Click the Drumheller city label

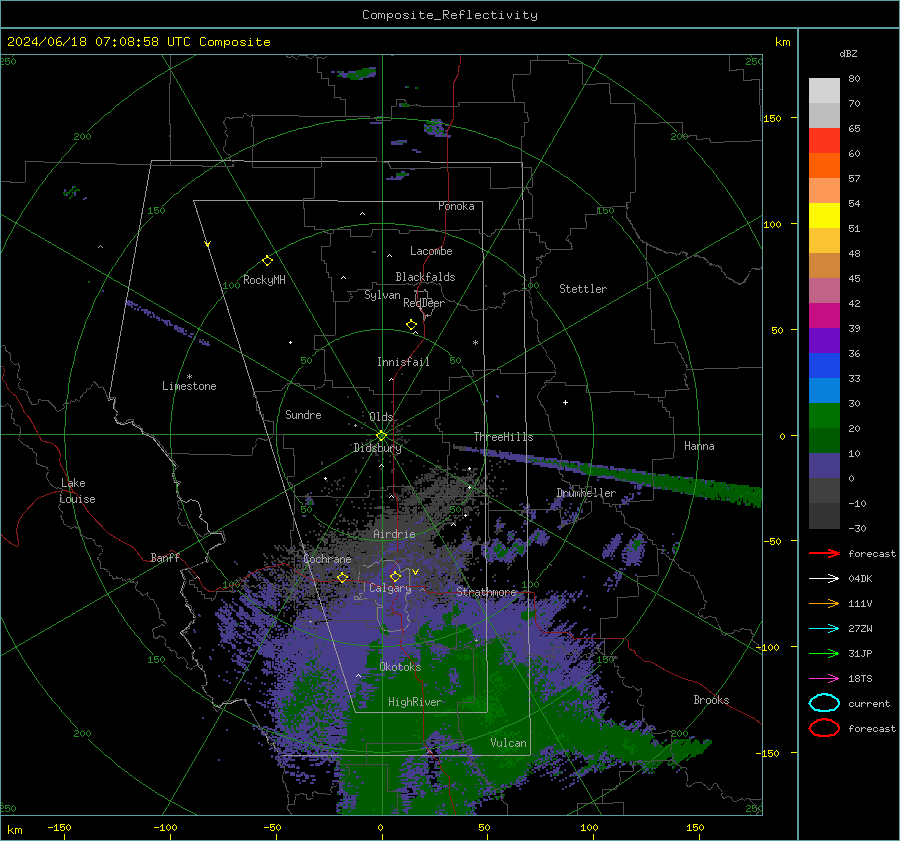point(586,493)
